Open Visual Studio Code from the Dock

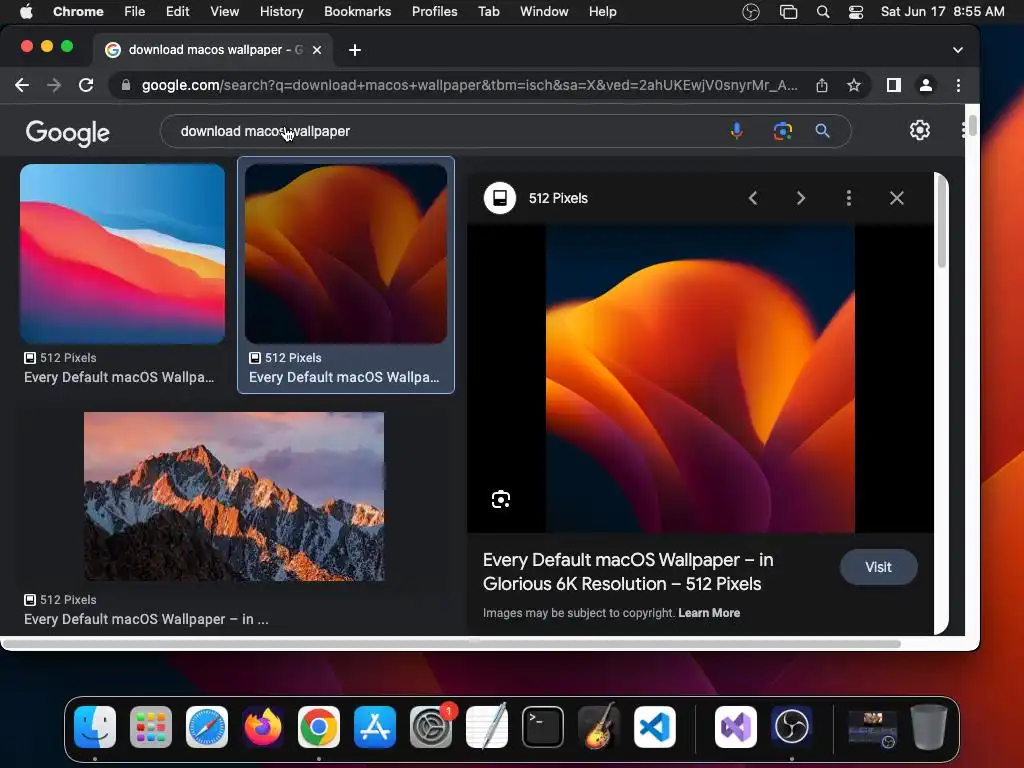[654, 727]
